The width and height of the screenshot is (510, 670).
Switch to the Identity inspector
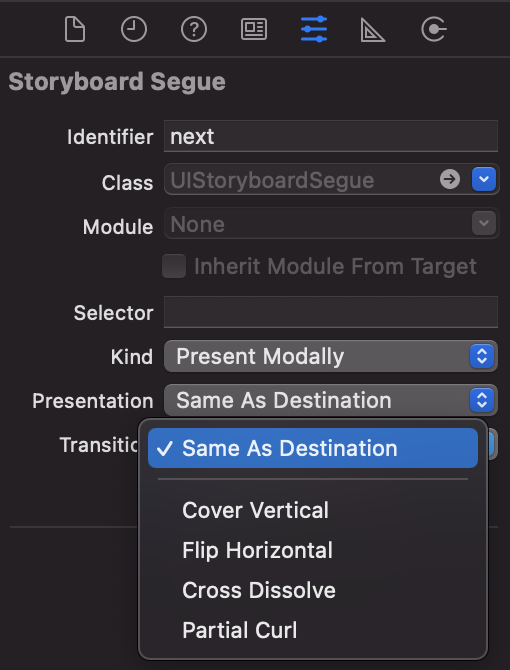click(254, 29)
